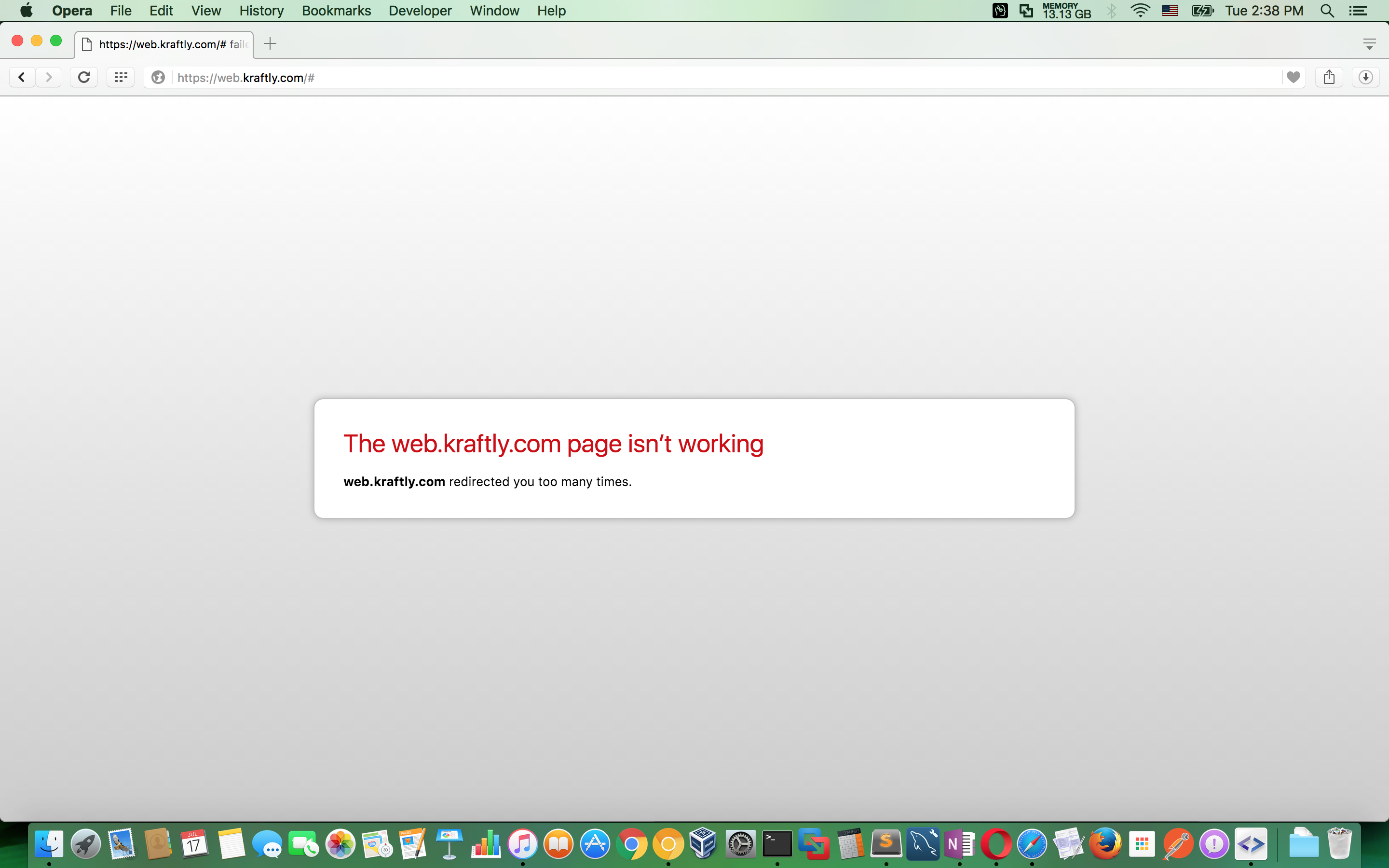
Task: Show the downloads panel
Action: click(1365, 77)
